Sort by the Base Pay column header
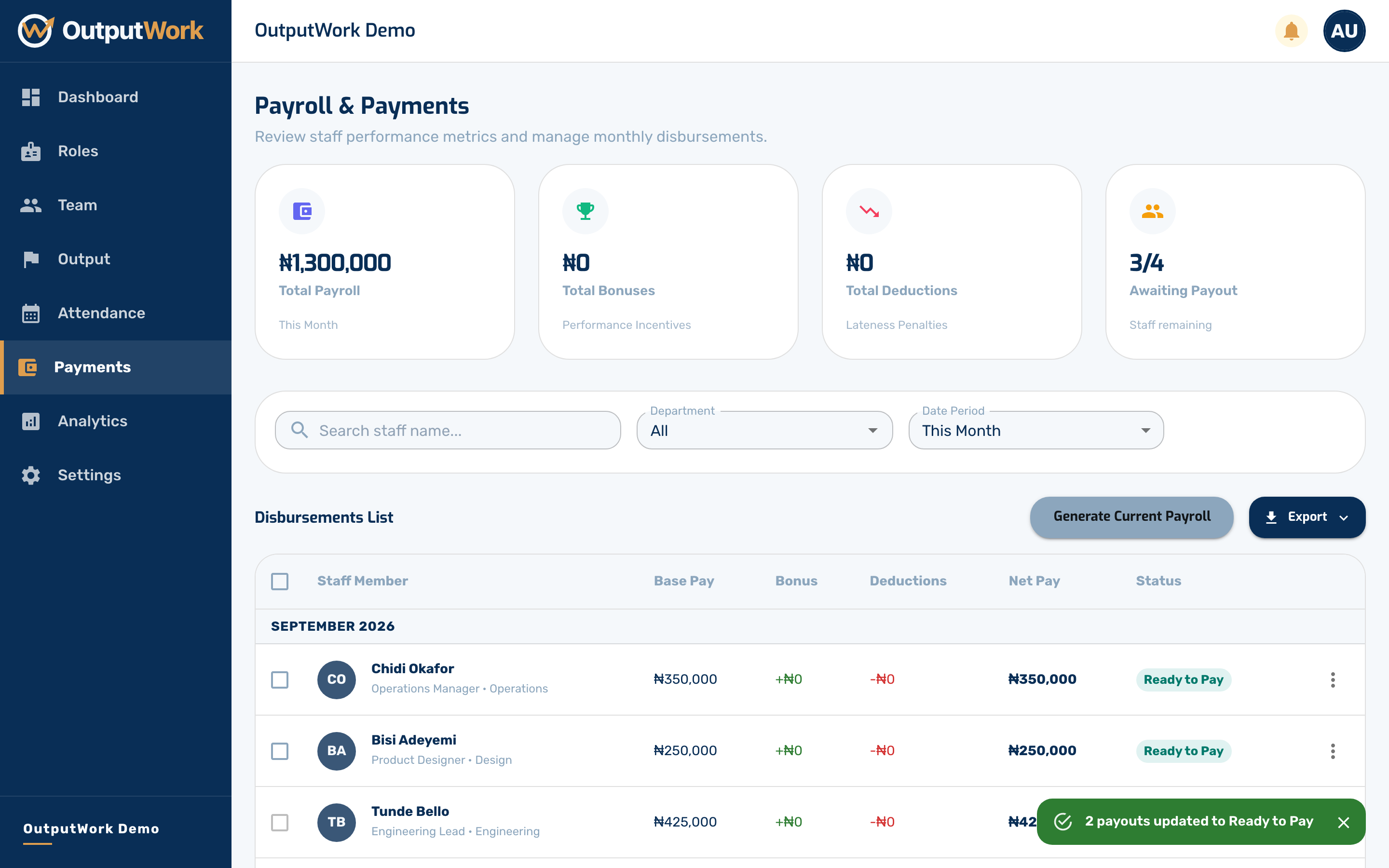Screen dimensions: 1389x868 click(683, 581)
